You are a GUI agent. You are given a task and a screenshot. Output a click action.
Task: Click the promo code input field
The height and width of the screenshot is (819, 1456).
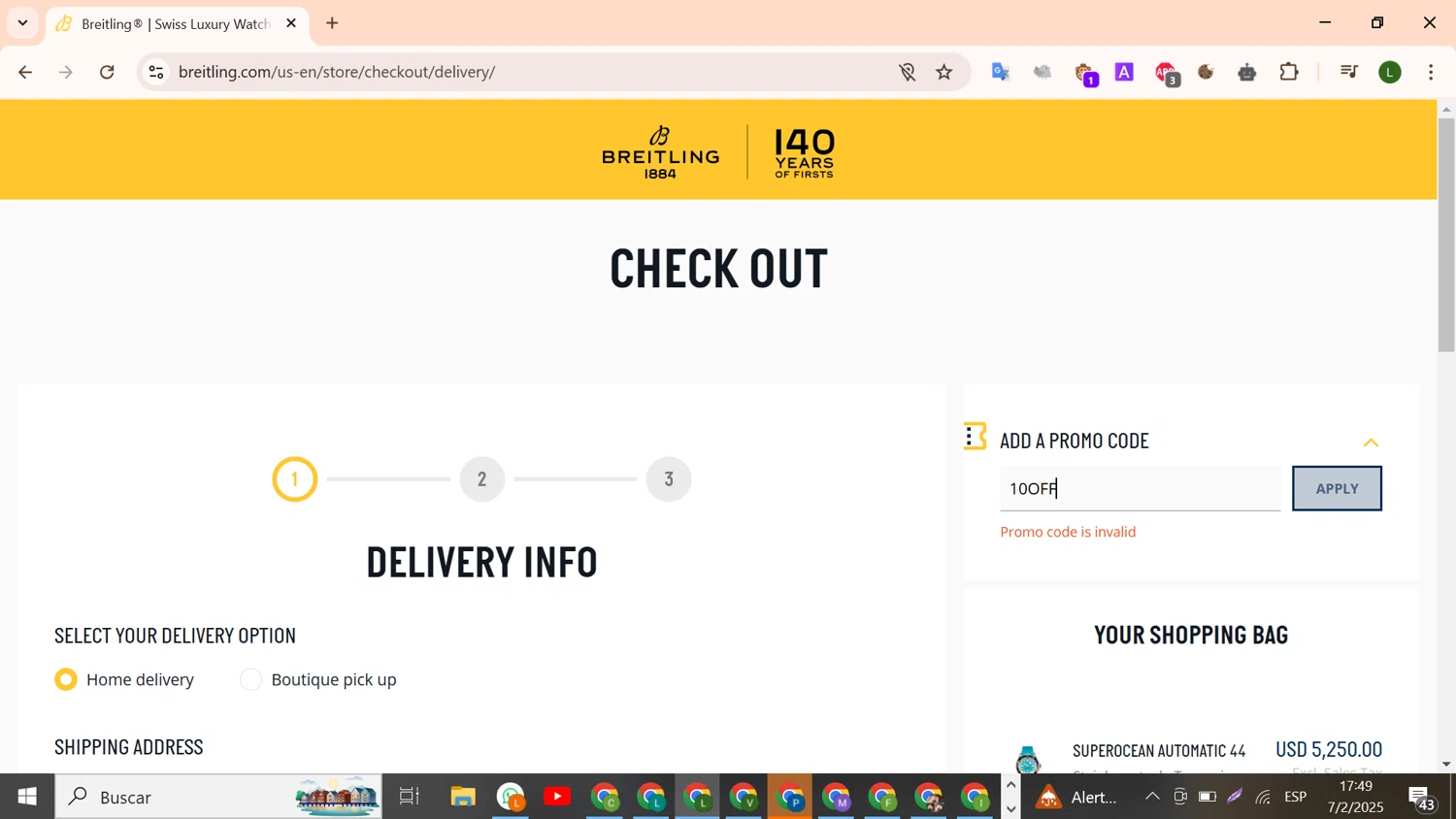coord(1140,488)
